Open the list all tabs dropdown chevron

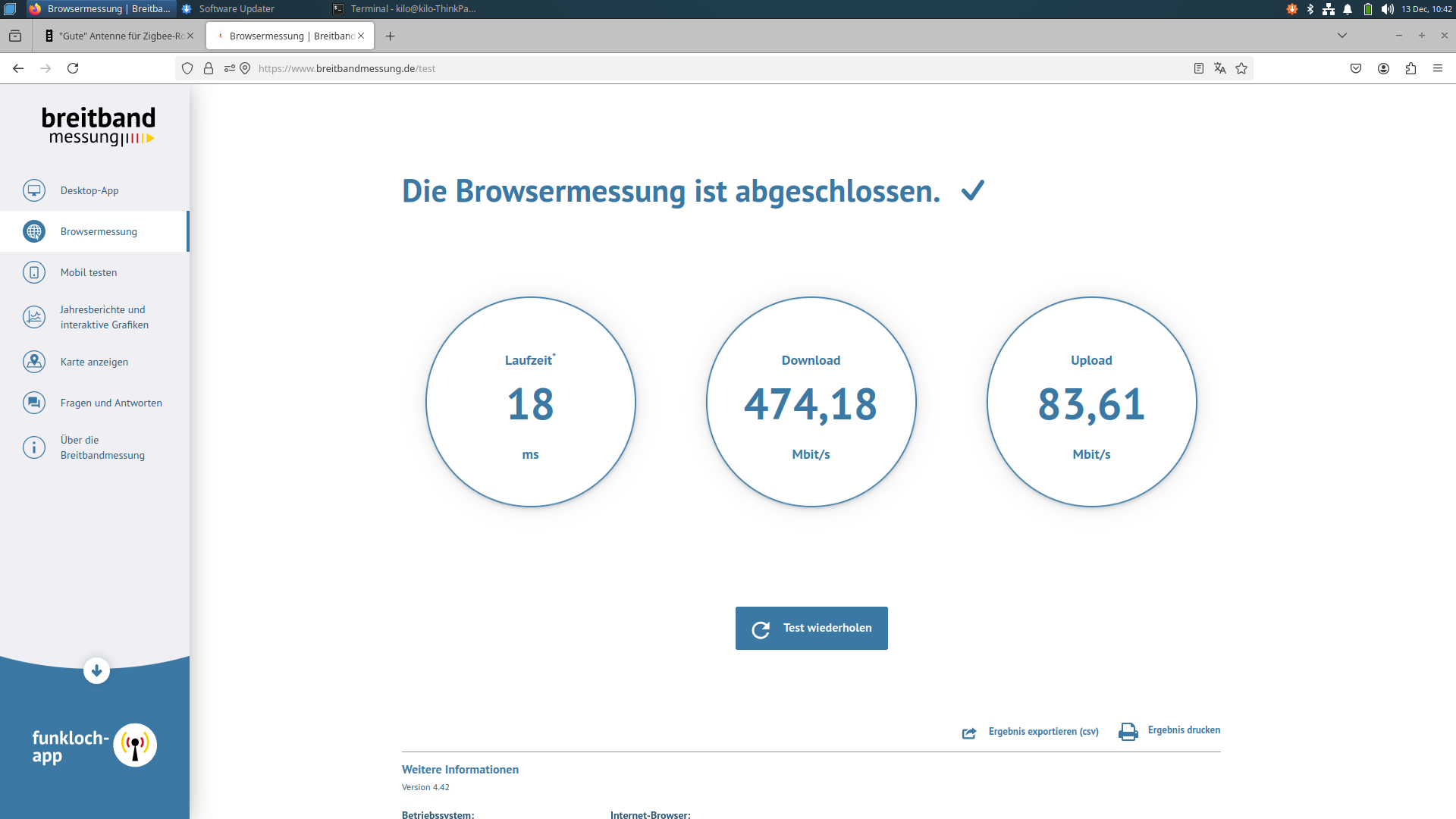pyautogui.click(x=1341, y=36)
